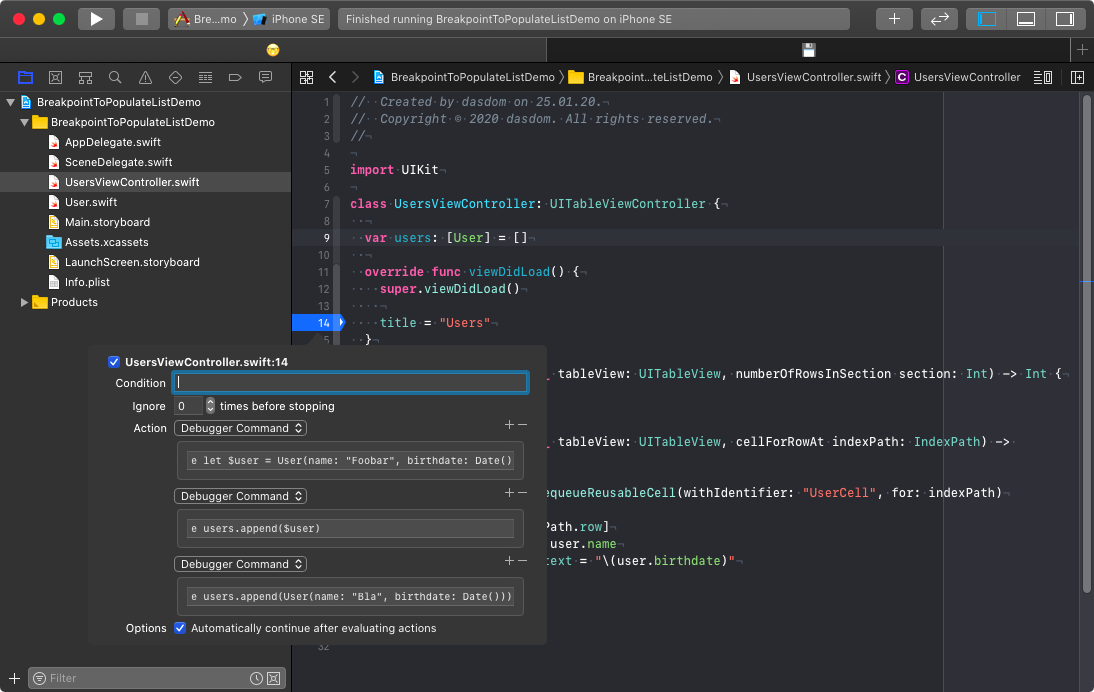Focus the breakpoint Condition field
This screenshot has width=1094, height=692.
pos(350,382)
